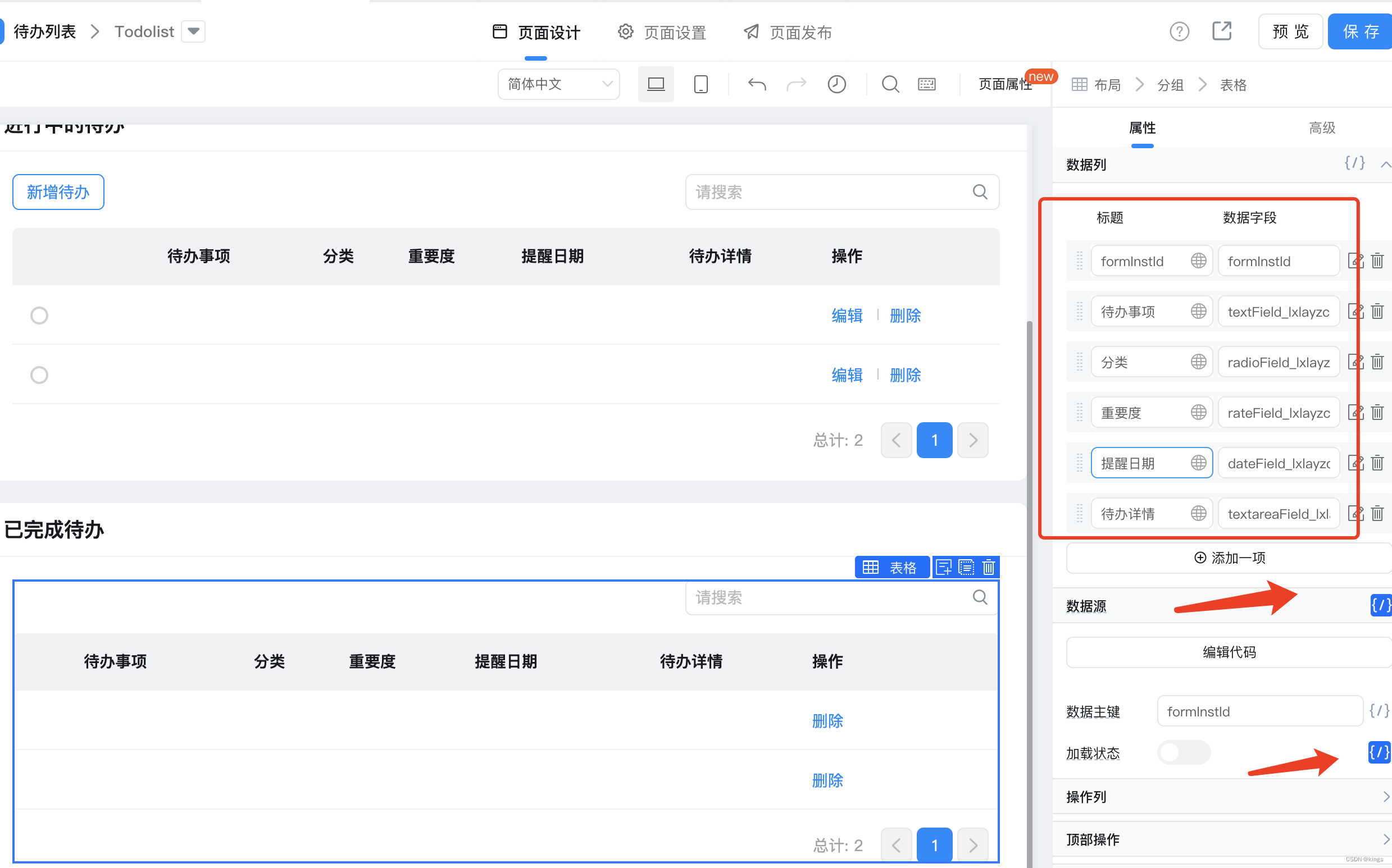
Task: Select the first table row radio button
Action: (x=39, y=316)
